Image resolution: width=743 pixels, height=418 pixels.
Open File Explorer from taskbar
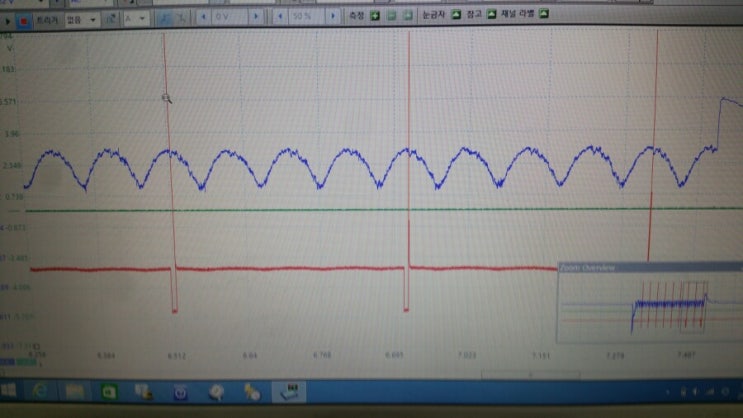click(x=74, y=391)
